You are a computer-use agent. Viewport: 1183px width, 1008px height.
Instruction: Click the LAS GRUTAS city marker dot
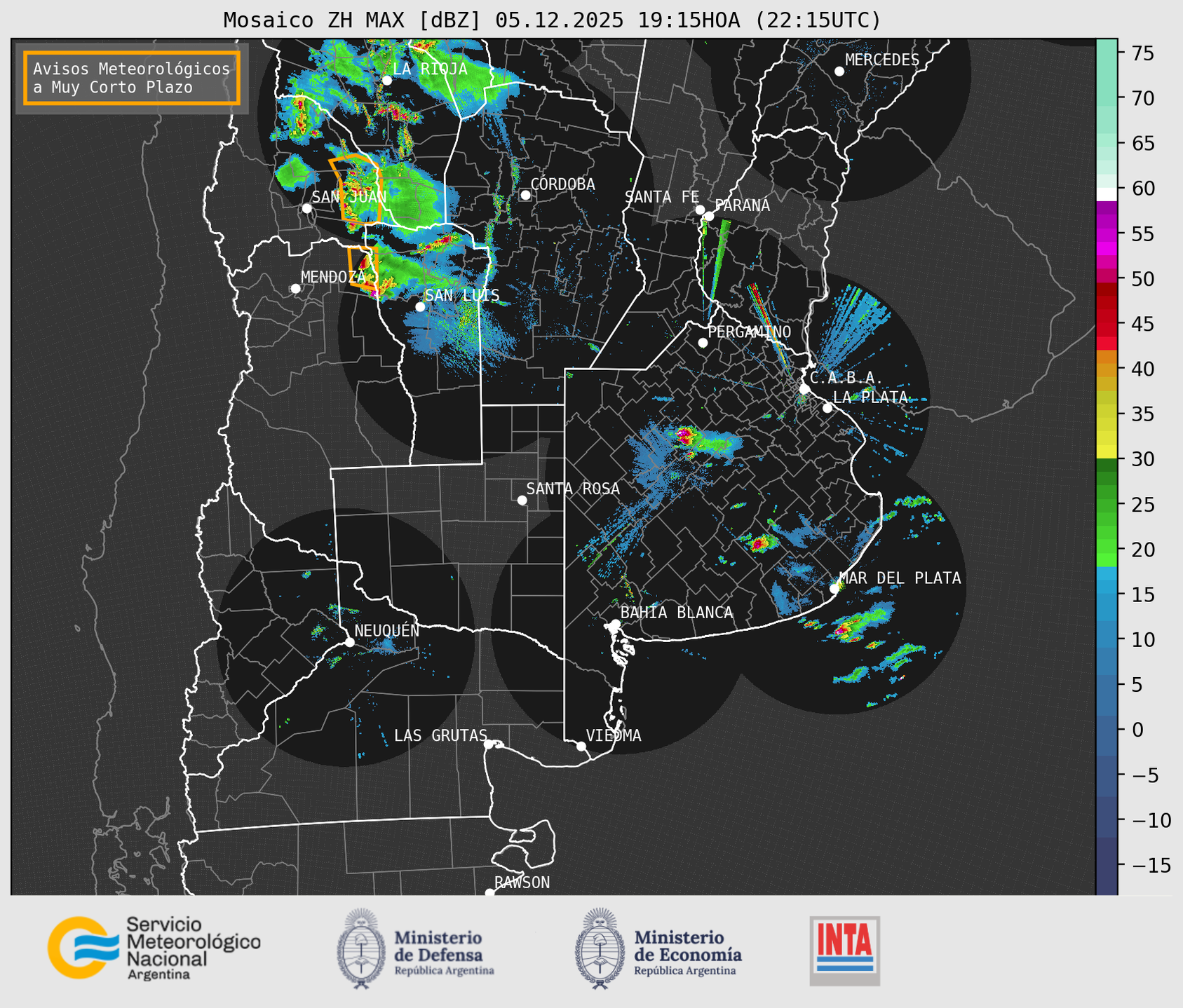(x=489, y=744)
